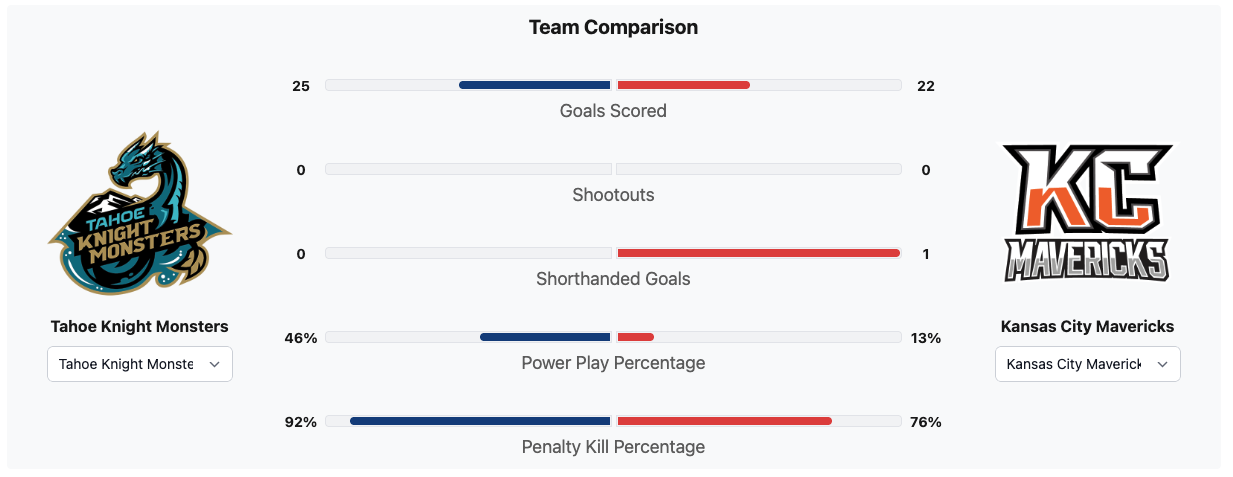Click the Goals Scored label
Viewport: 1233px width, 477px height.
point(613,111)
